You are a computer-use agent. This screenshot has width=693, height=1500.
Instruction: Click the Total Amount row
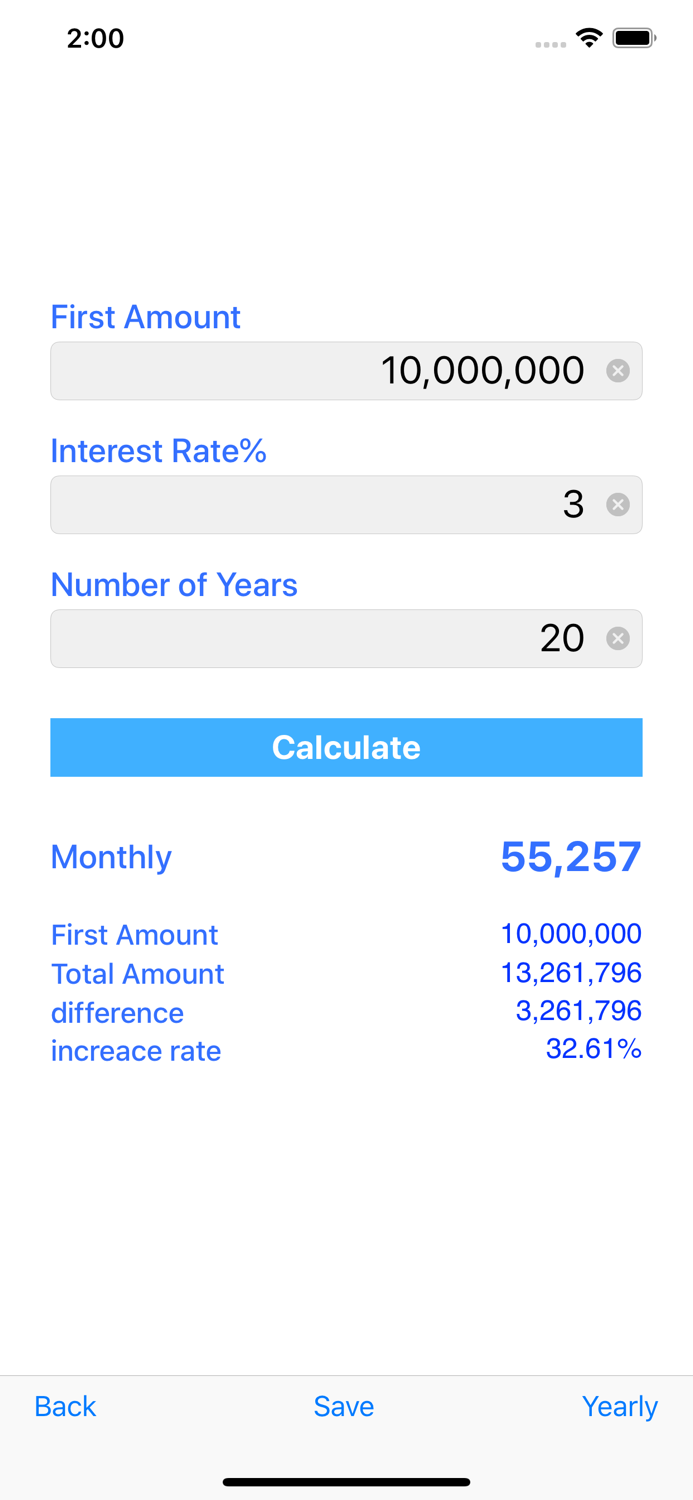tap(137, 973)
